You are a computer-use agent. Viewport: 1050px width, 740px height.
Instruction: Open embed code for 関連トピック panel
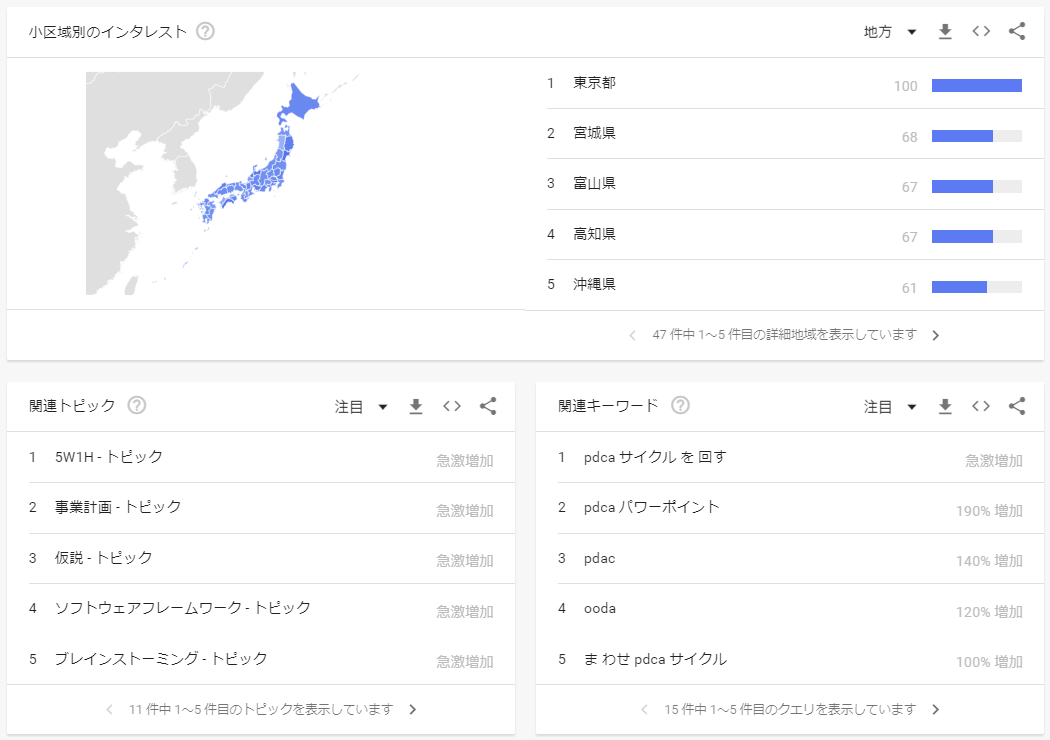tap(452, 406)
